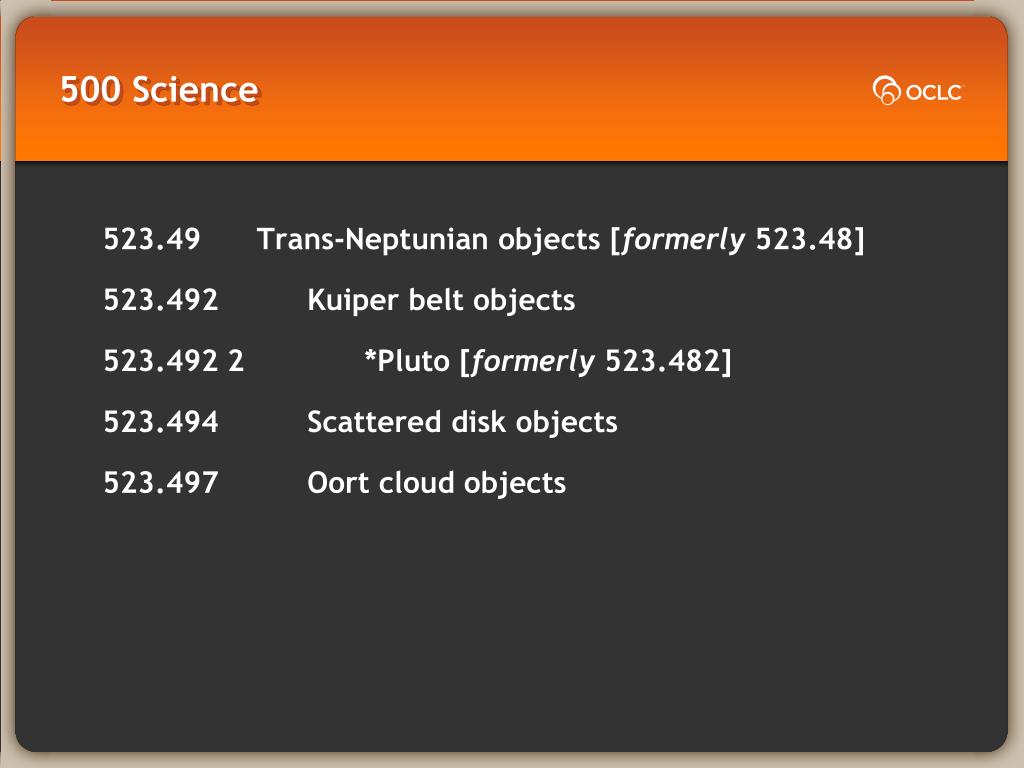The width and height of the screenshot is (1024, 768).
Task: Click the orange header banner
Action: (511, 89)
